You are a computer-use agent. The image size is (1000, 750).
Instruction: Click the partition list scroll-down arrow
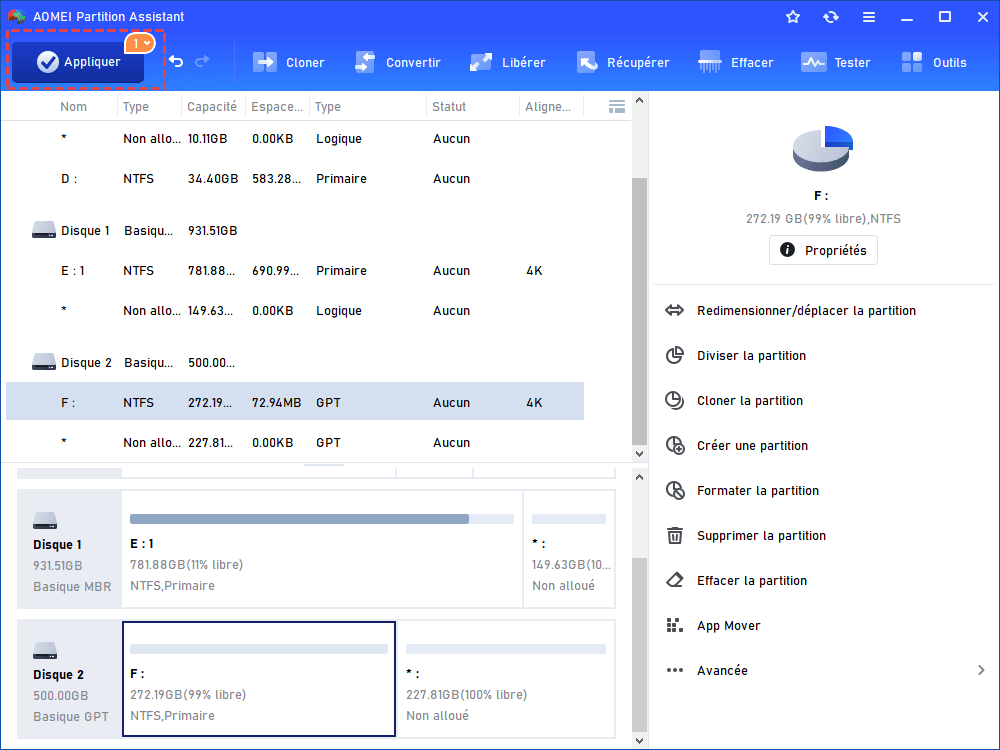(639, 453)
